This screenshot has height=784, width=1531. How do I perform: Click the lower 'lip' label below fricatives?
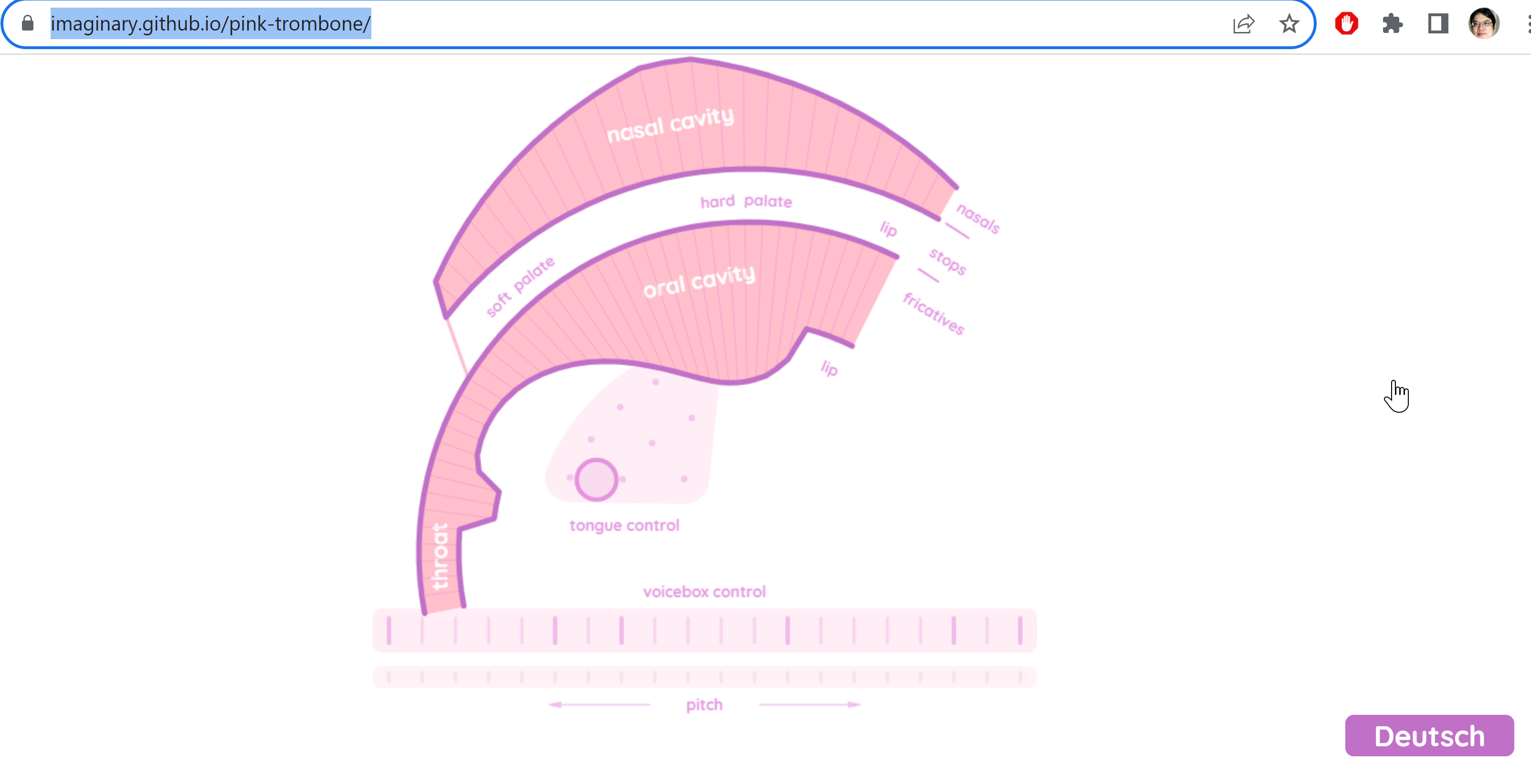click(829, 368)
